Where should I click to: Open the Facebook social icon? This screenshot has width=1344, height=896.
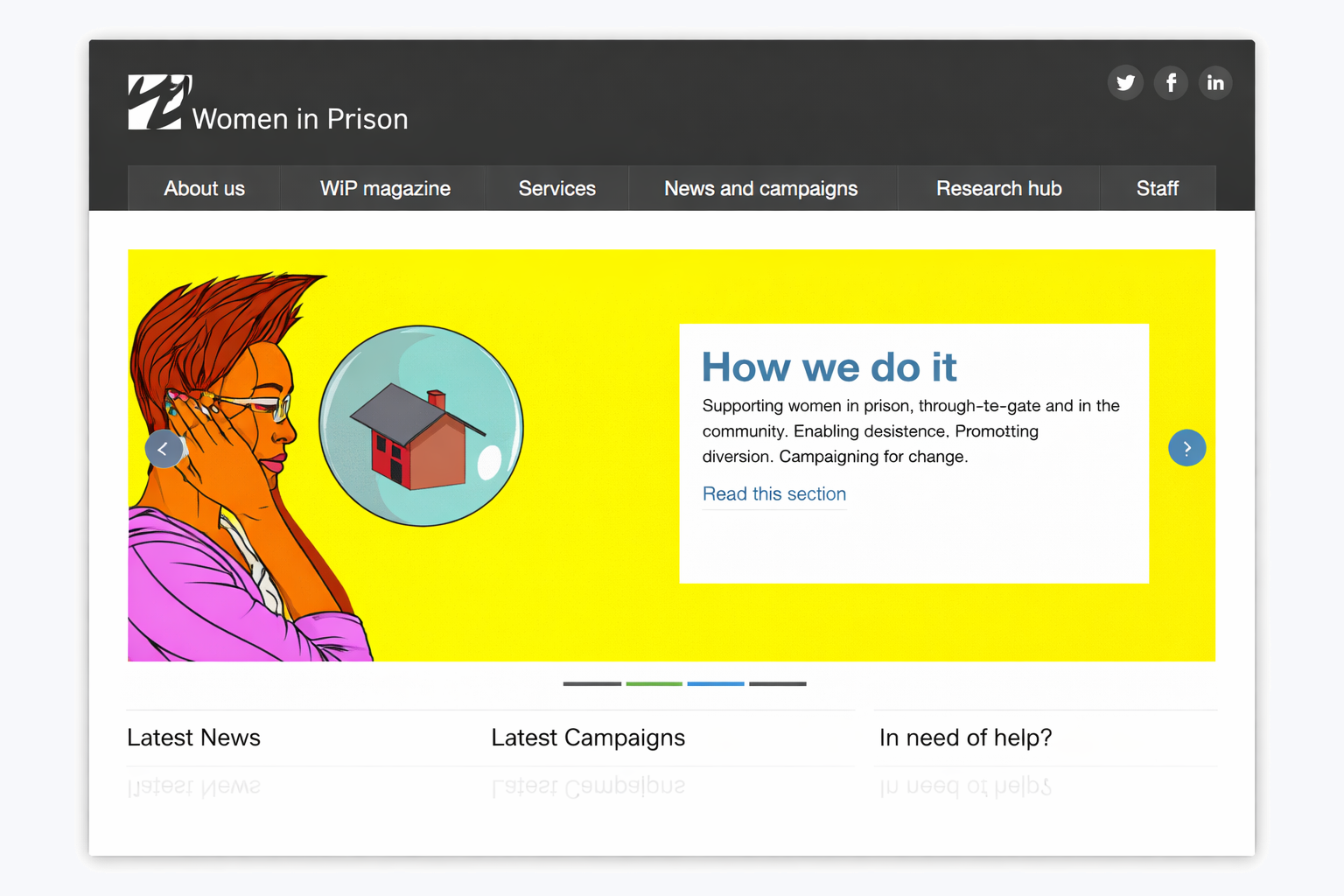tap(1171, 83)
